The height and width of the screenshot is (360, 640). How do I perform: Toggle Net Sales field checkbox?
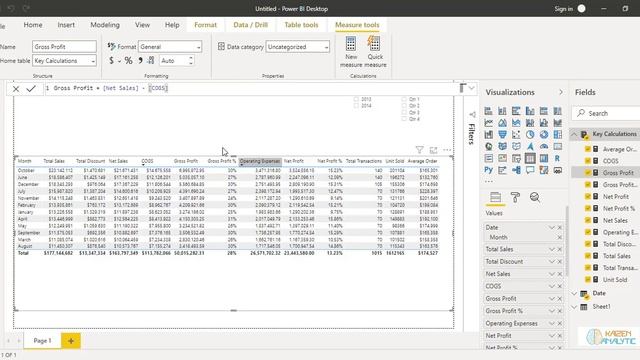click(x=588, y=220)
